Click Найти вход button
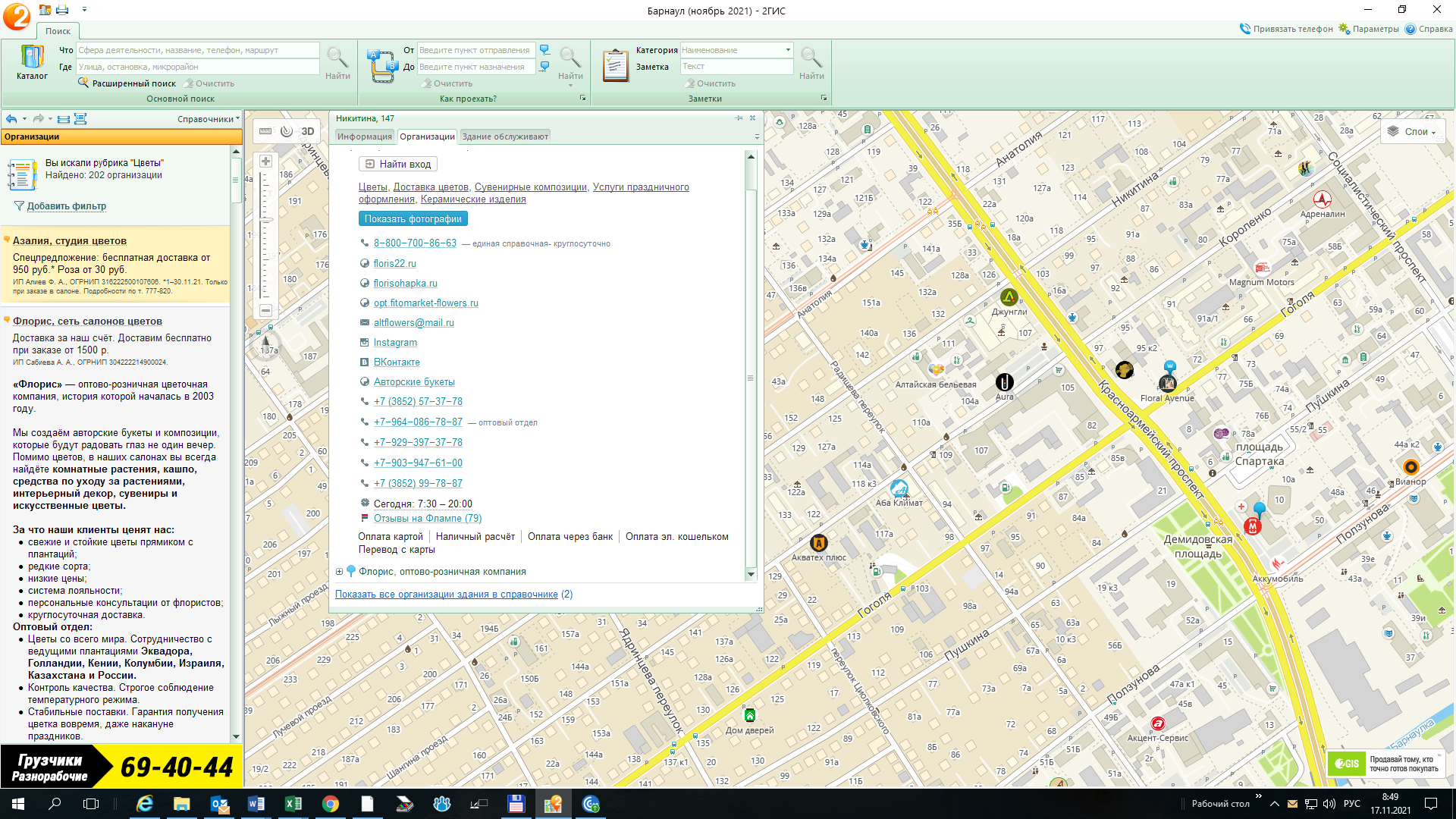The width and height of the screenshot is (1456, 819). click(398, 164)
